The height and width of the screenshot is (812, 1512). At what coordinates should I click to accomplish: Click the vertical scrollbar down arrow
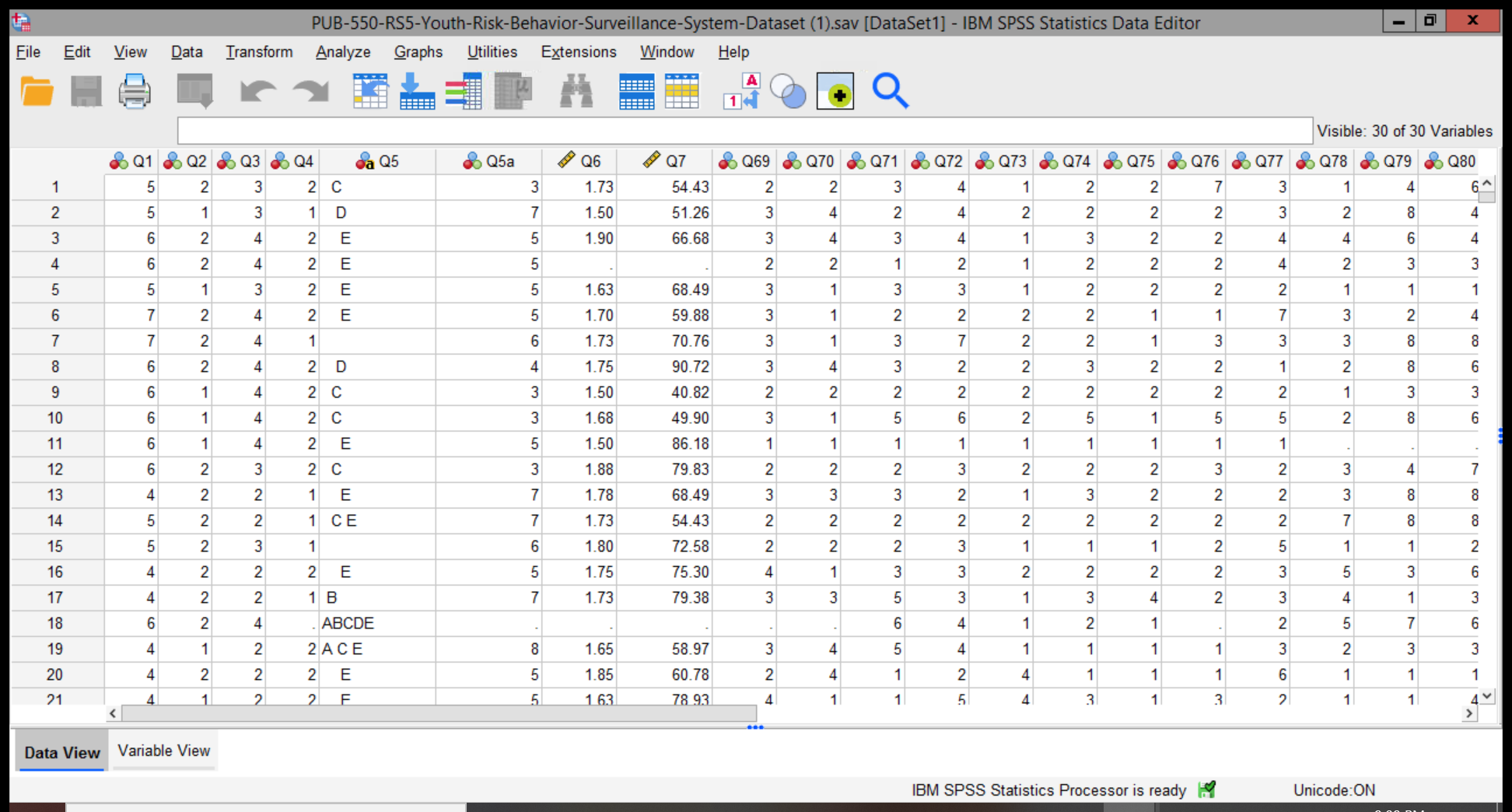pos(1487,697)
